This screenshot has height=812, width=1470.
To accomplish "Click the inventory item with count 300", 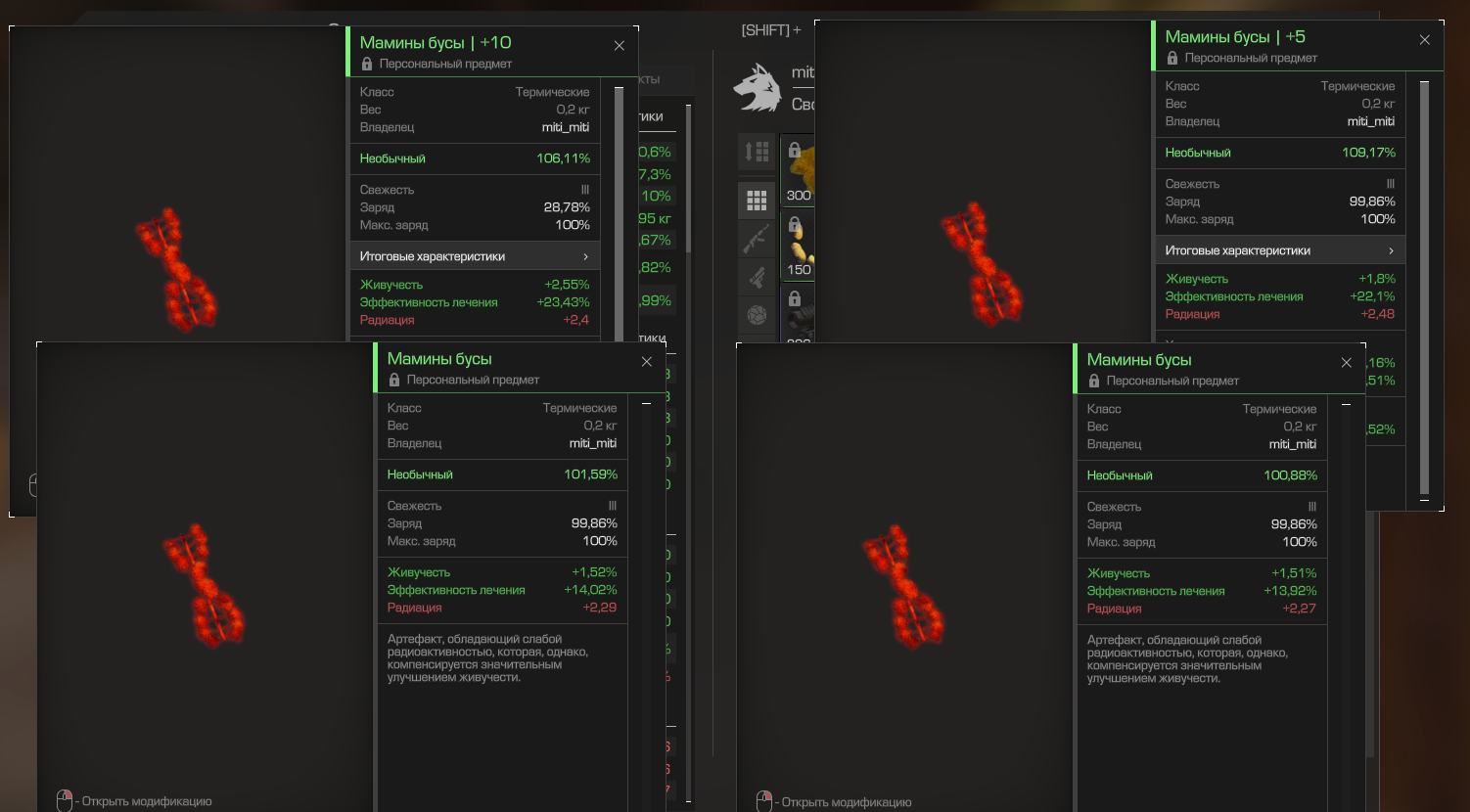I will (798, 168).
